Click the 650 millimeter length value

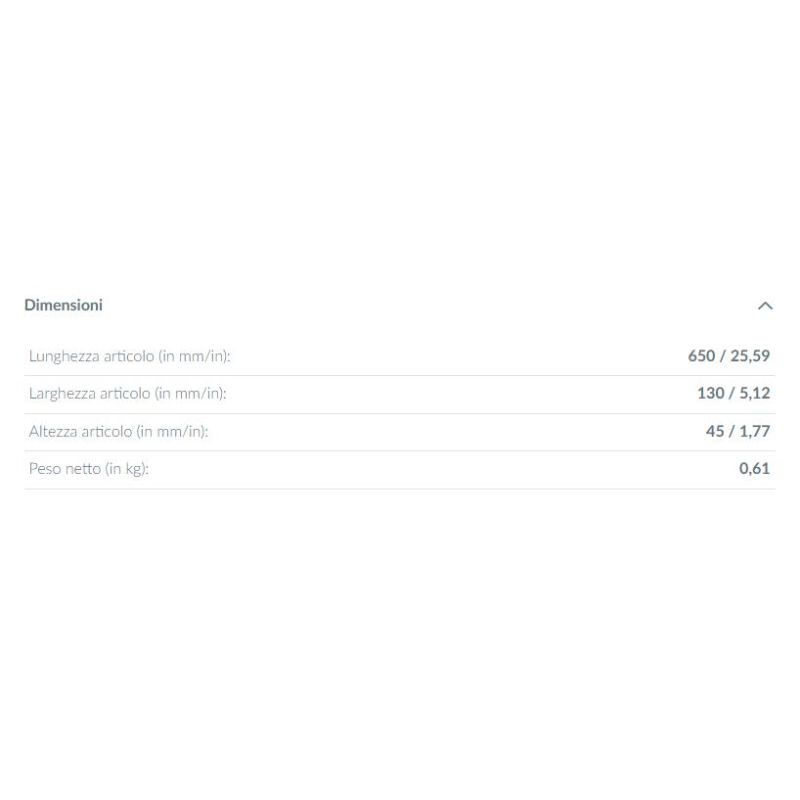click(x=701, y=356)
